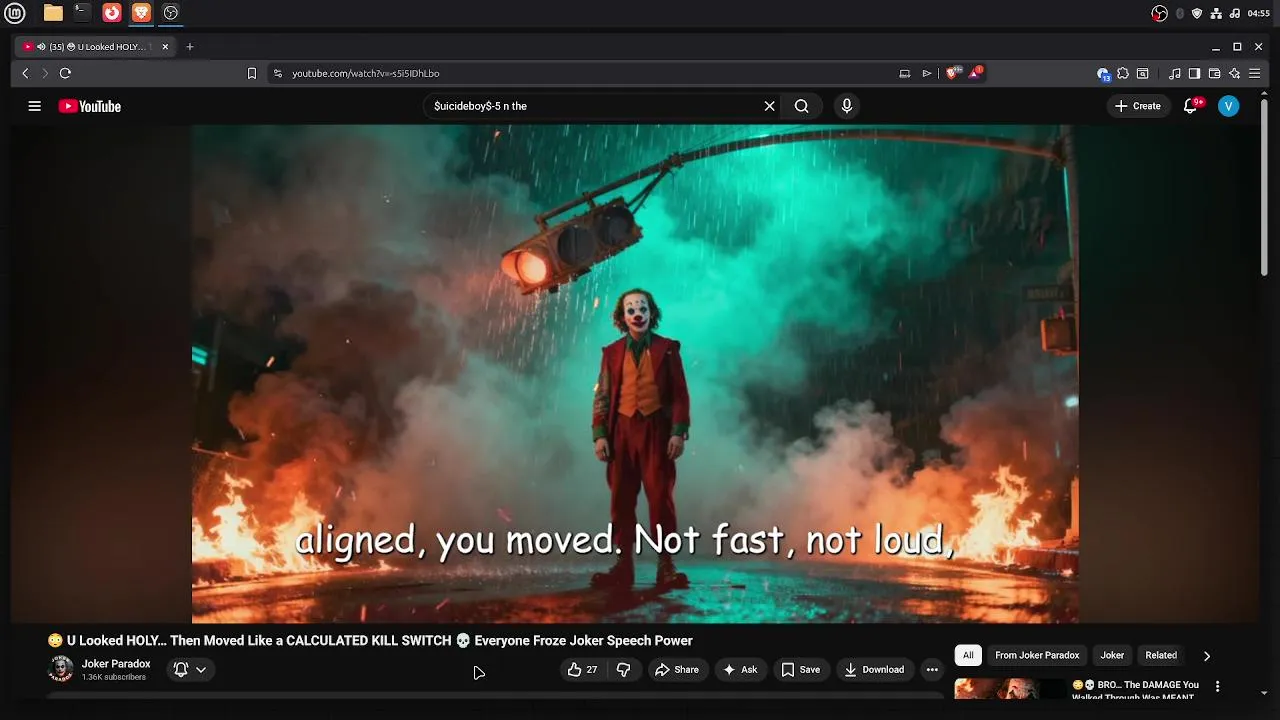Image resolution: width=1280 pixels, height=720 pixels.
Task: Open more actions three-dot menu
Action: 932,670
